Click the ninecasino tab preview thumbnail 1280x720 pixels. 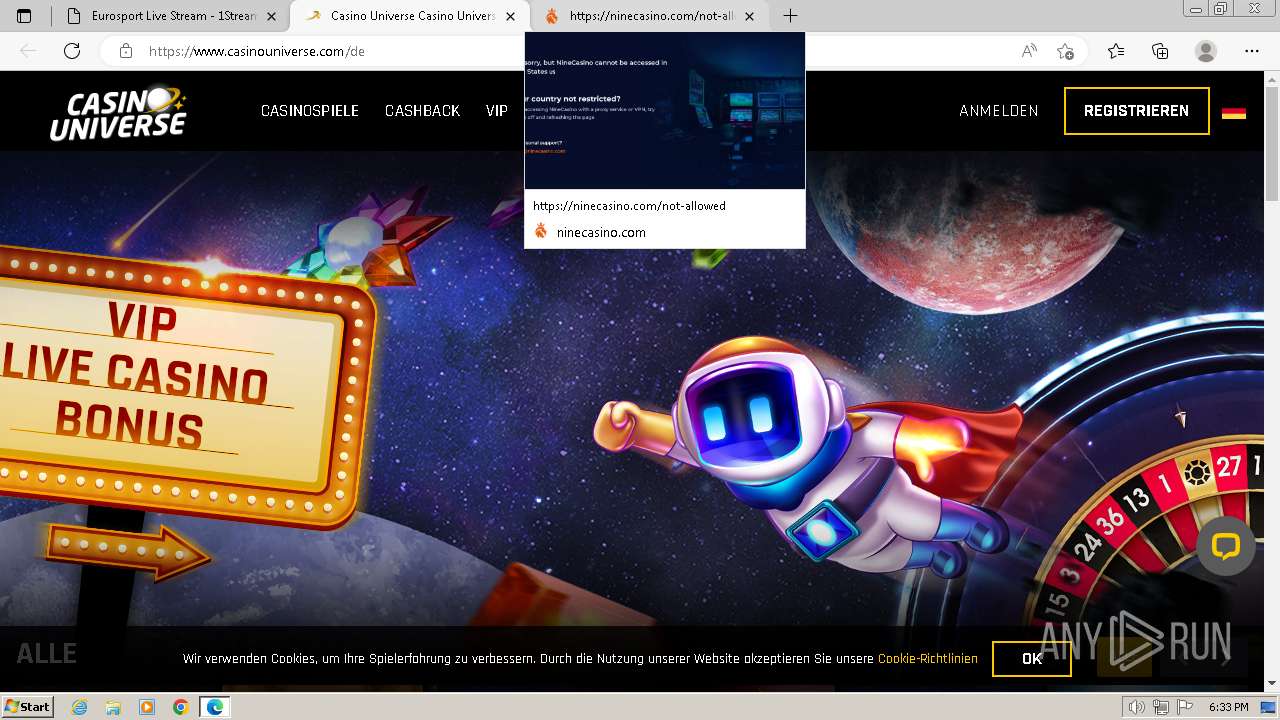[x=665, y=111]
